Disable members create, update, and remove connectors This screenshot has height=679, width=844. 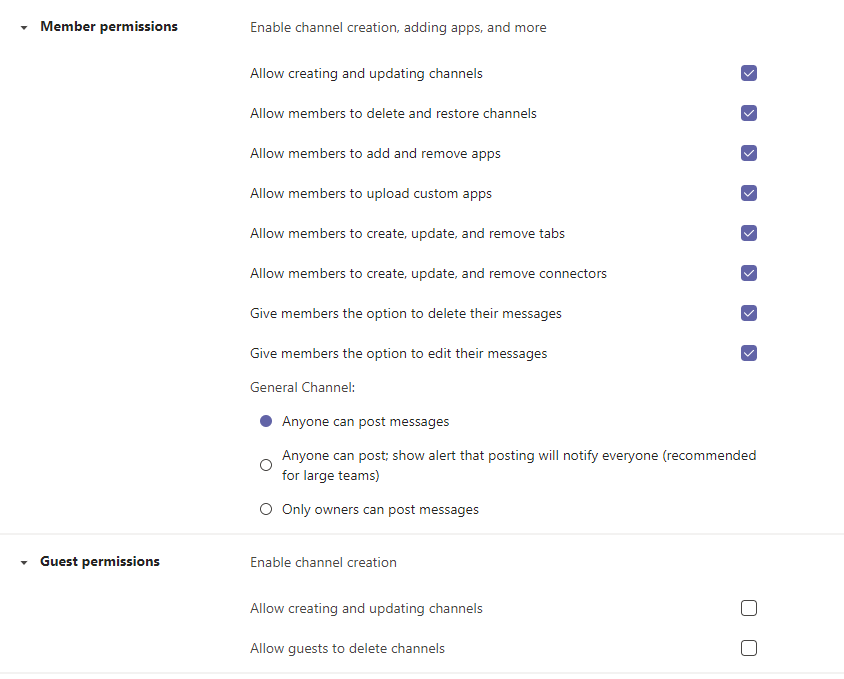(x=749, y=273)
